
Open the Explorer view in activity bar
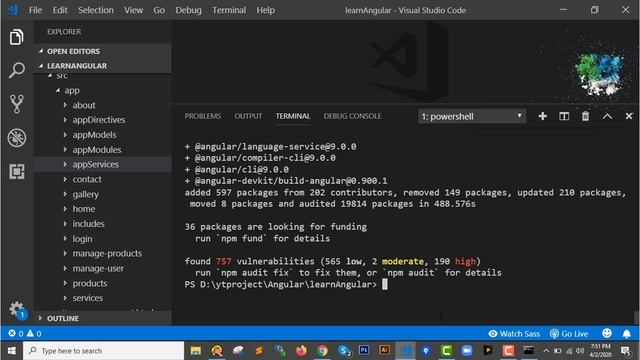[16, 37]
